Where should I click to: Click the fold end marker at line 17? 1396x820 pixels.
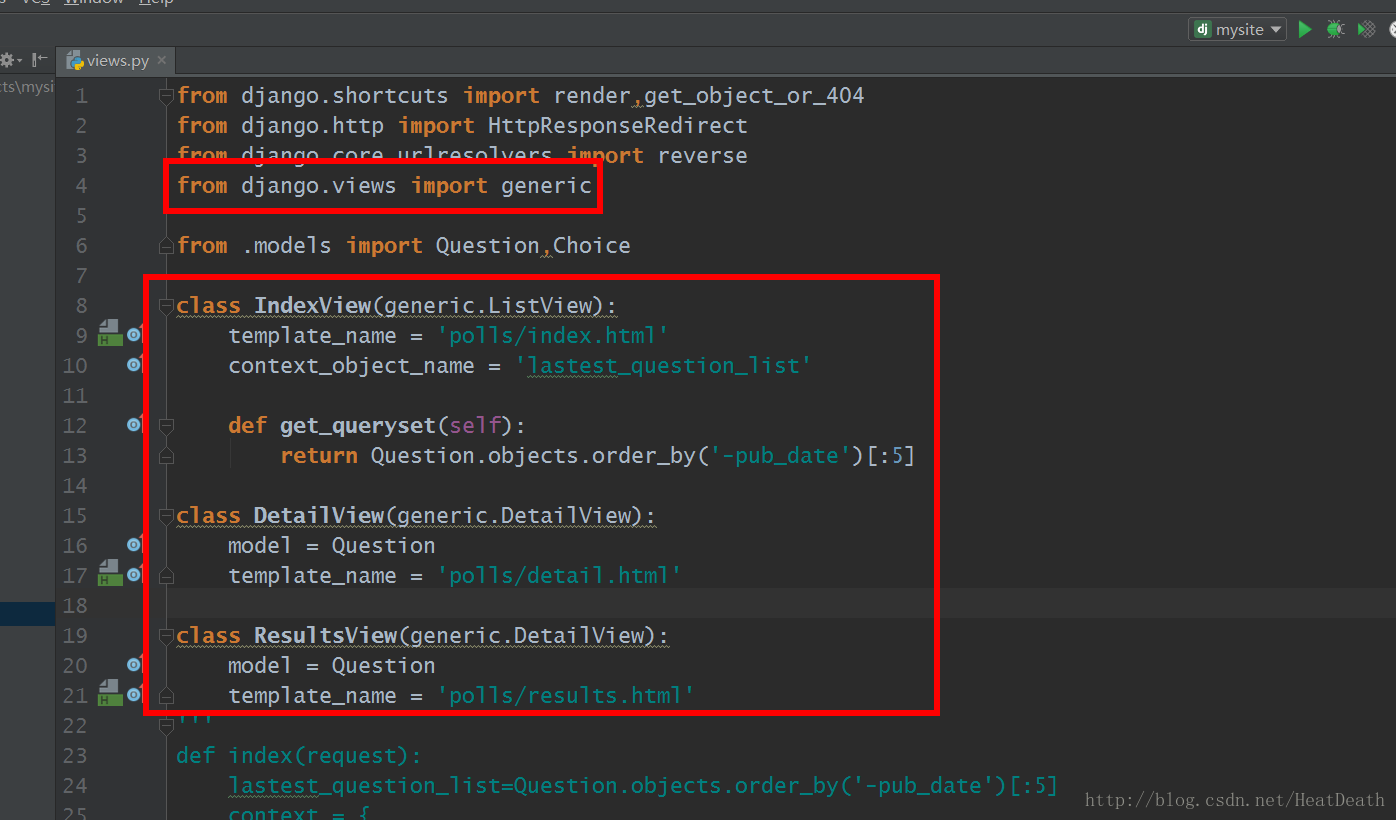[167, 576]
